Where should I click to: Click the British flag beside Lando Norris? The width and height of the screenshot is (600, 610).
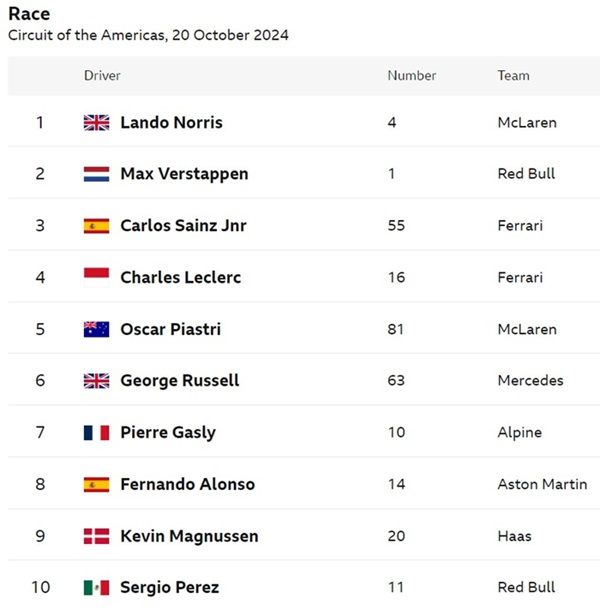click(96, 123)
